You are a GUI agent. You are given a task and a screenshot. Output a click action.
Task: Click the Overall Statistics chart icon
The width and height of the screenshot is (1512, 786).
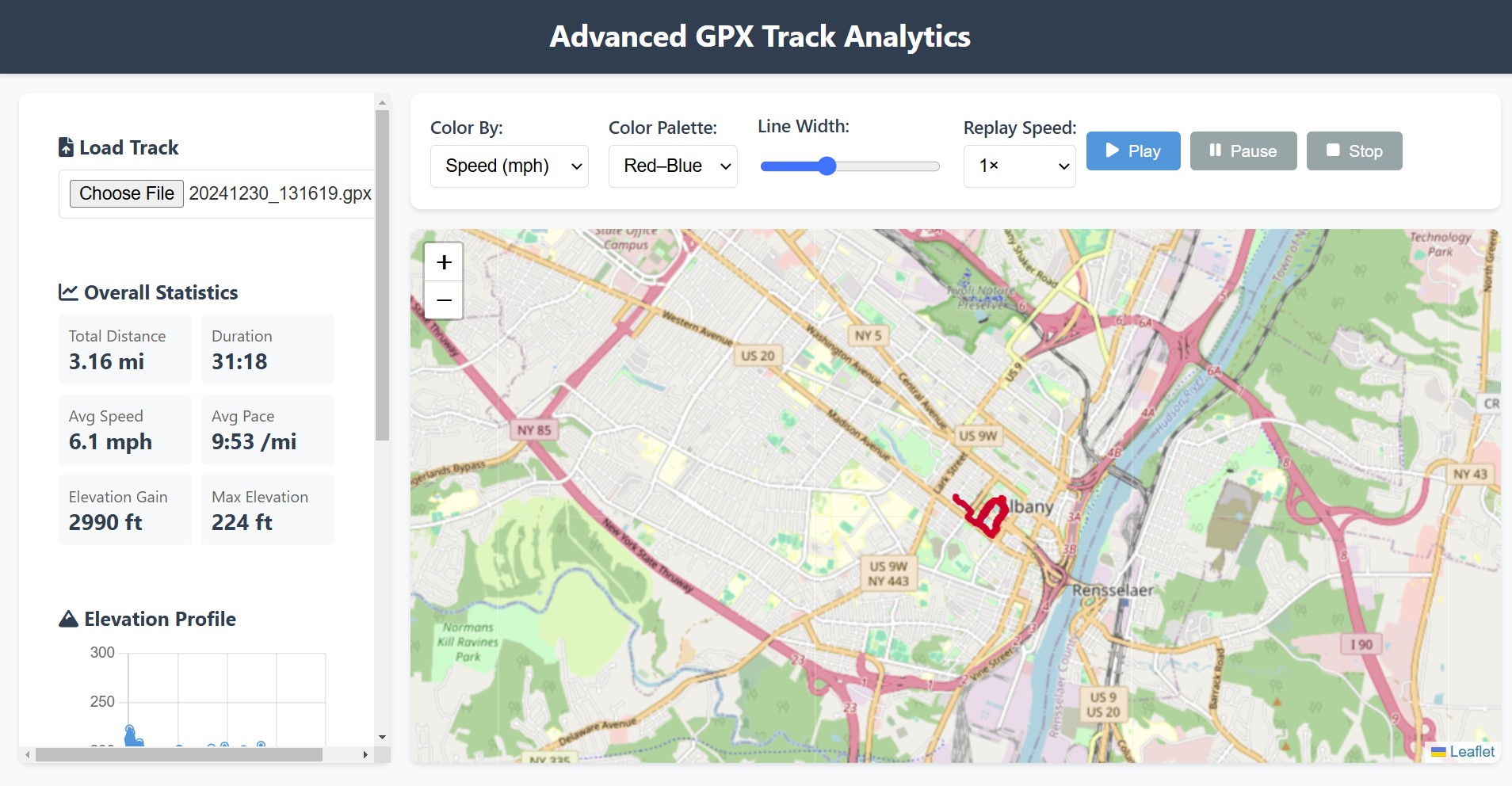pos(68,292)
